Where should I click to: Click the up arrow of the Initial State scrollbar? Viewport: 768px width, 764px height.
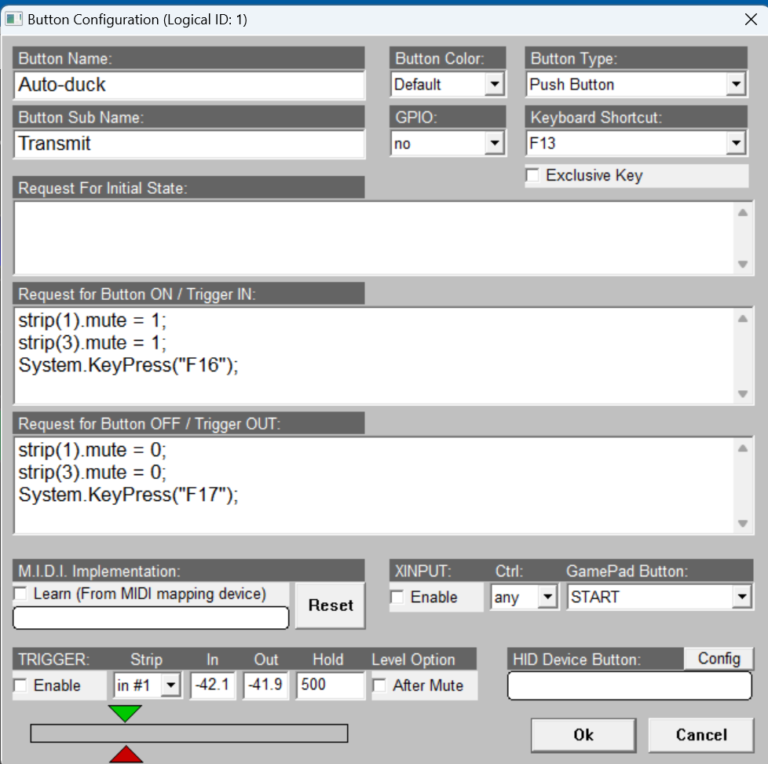point(743,213)
